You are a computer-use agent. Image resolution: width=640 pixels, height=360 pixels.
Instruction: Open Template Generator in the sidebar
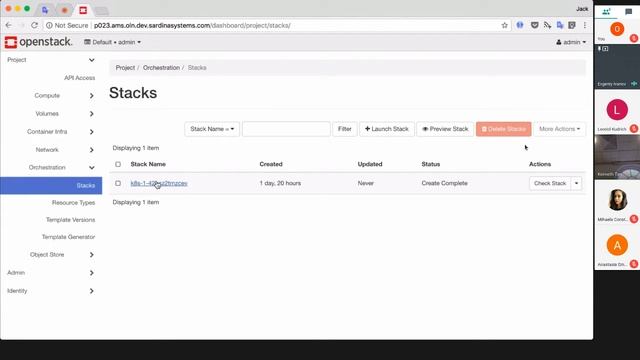pyautogui.click(x=68, y=237)
